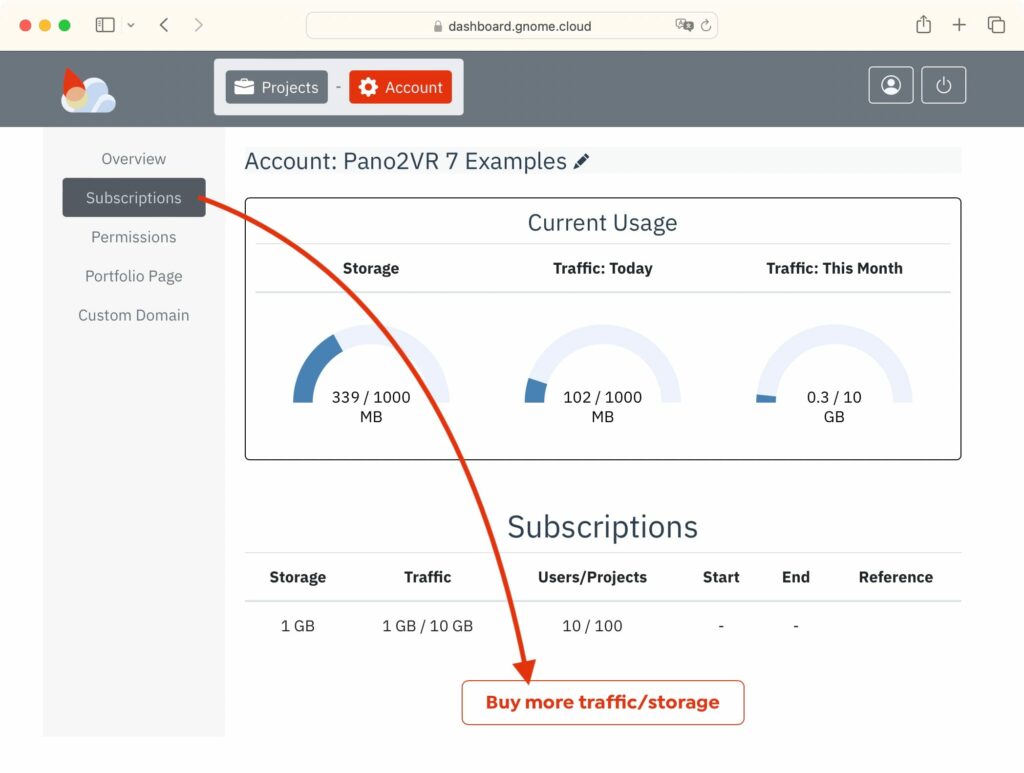This screenshot has height=773, width=1024.
Task: Click the Gnome Cloud logo
Action: point(88,90)
